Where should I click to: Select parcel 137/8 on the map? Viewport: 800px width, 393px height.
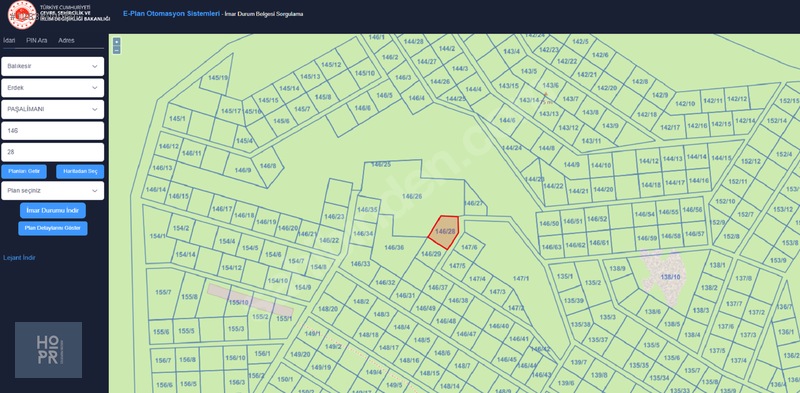pos(743,278)
